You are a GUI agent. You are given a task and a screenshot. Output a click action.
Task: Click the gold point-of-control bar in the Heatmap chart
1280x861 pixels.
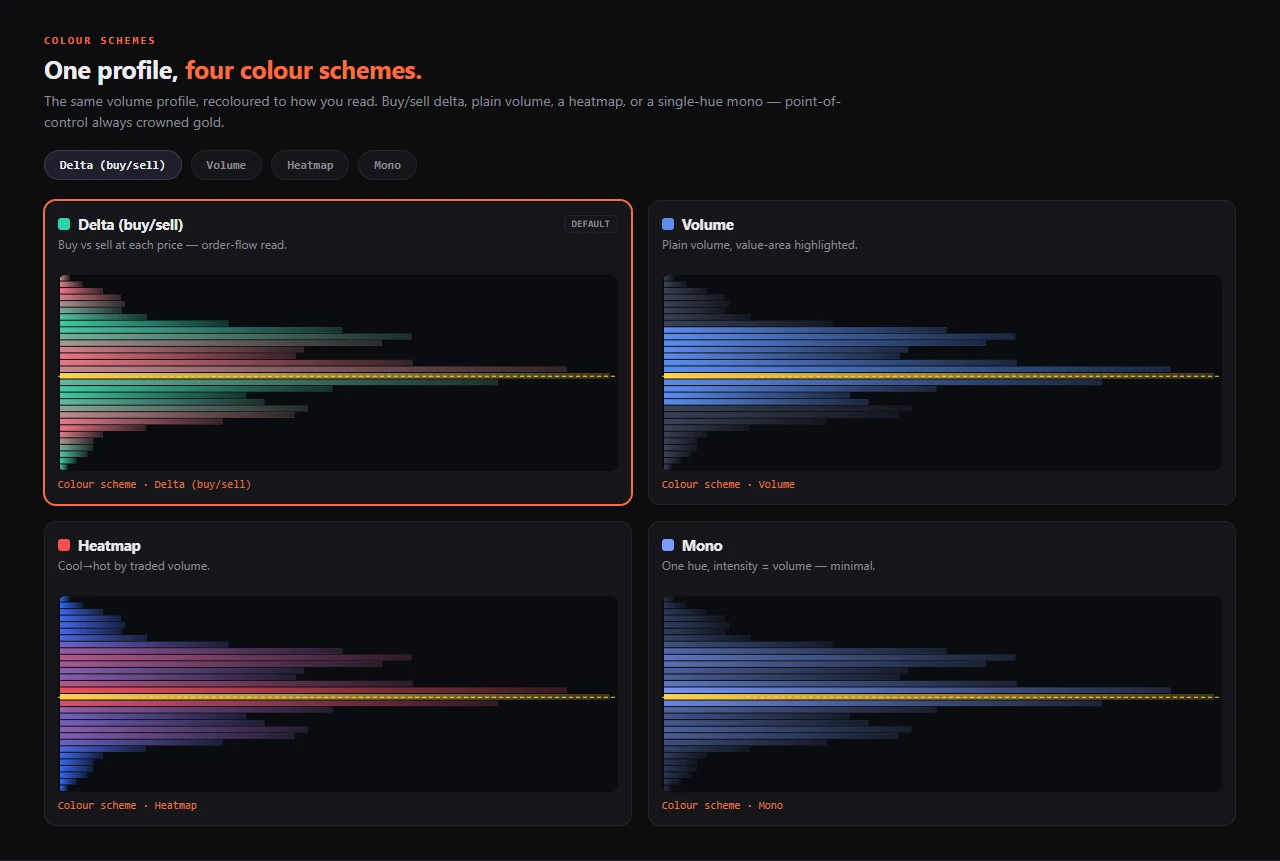tap(335, 697)
